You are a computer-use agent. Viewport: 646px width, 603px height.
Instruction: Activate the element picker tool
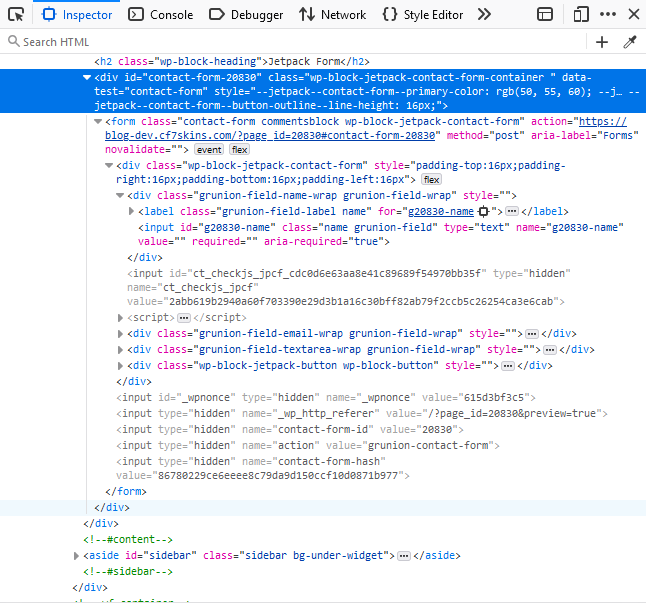coord(16,15)
